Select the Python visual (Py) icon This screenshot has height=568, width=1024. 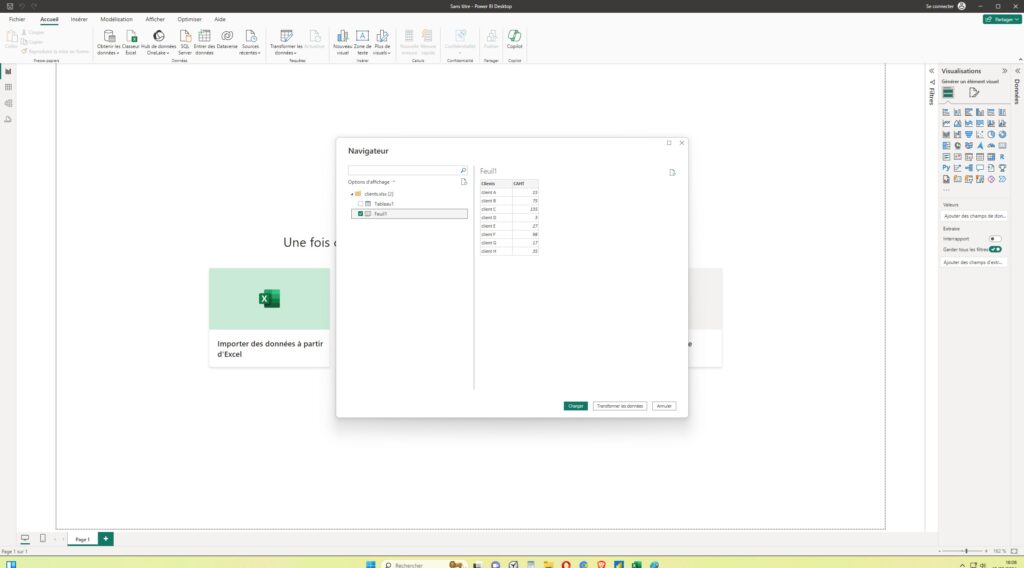946,168
